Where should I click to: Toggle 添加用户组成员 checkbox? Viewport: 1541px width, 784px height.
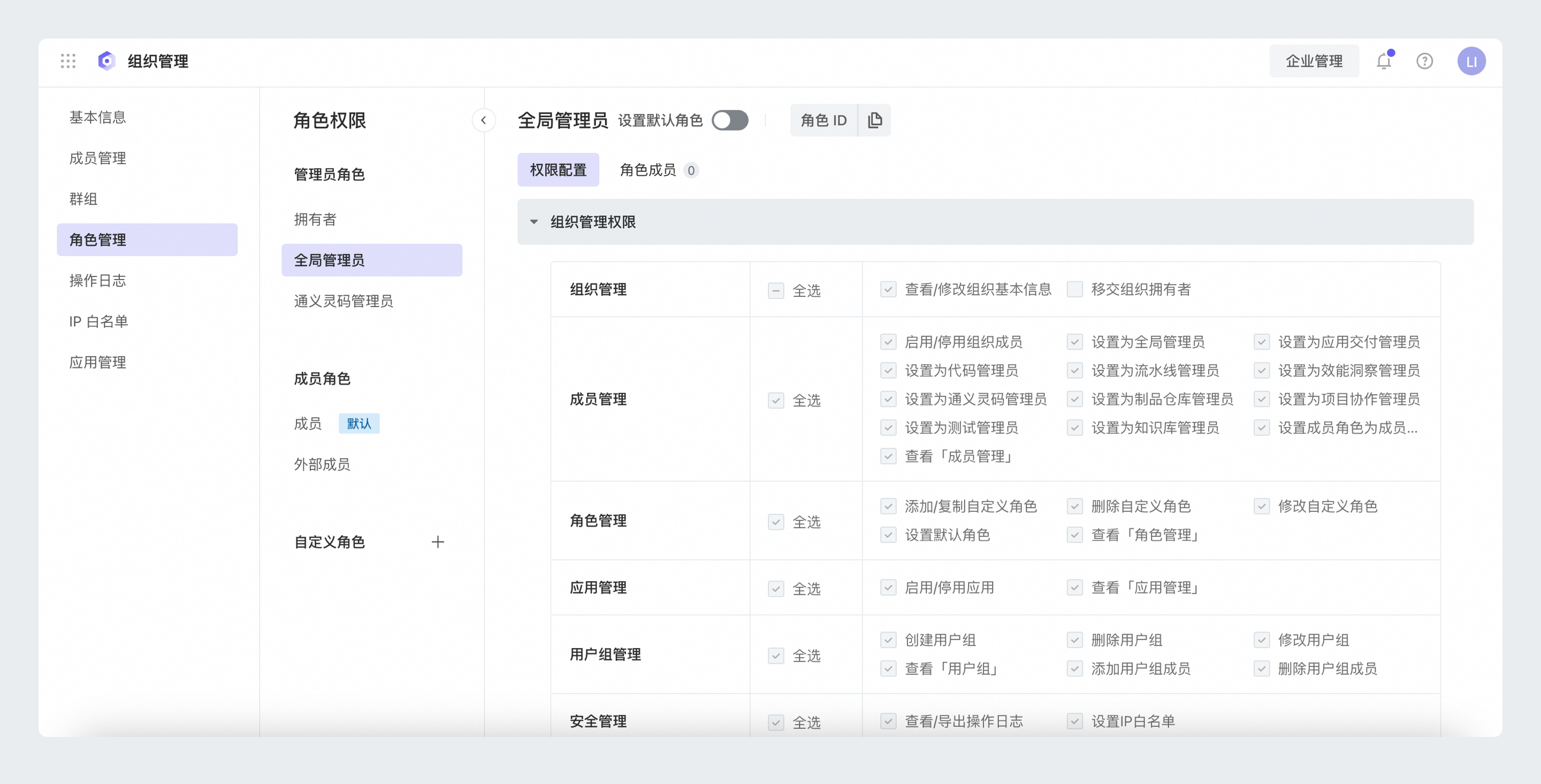1074,668
